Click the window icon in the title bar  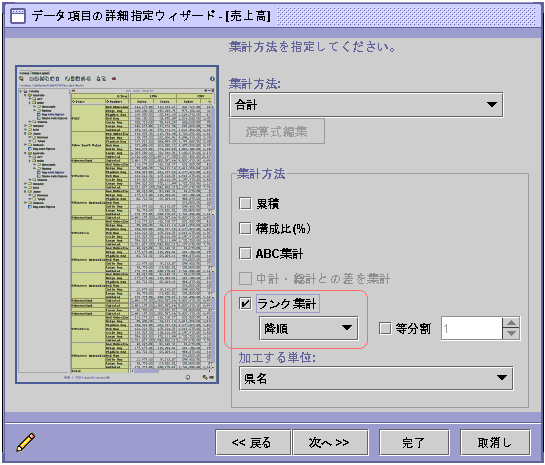click(x=18, y=16)
